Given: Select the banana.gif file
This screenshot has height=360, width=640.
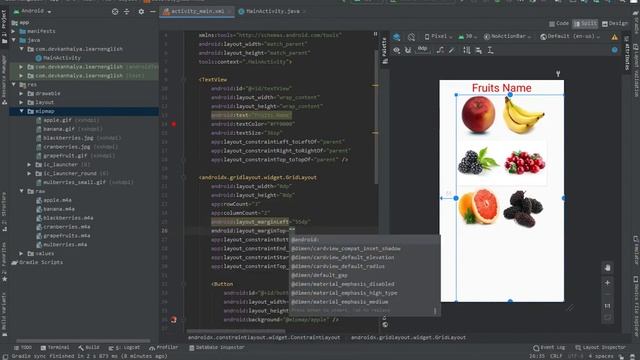Looking at the screenshot, I should (69, 129).
